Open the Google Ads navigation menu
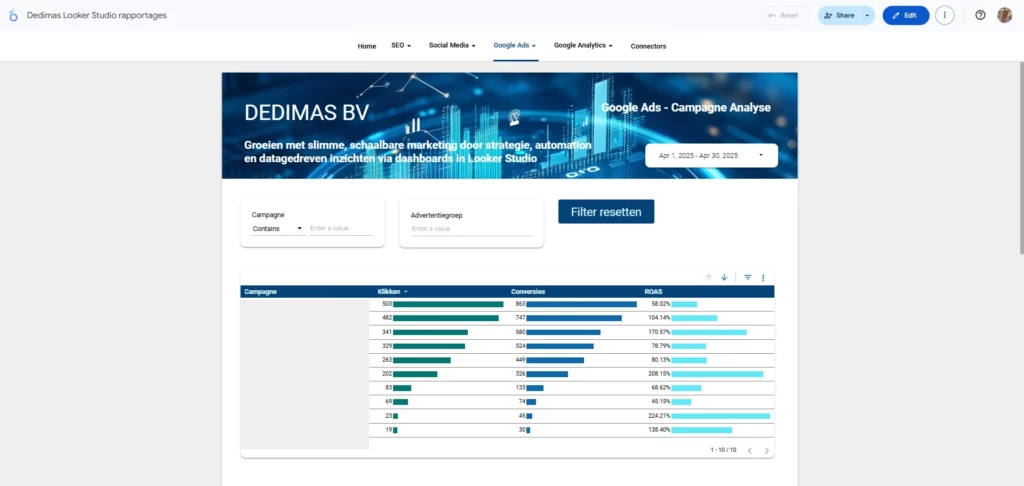Screen dimensions: 1024x486 pyautogui.click(x=515, y=46)
